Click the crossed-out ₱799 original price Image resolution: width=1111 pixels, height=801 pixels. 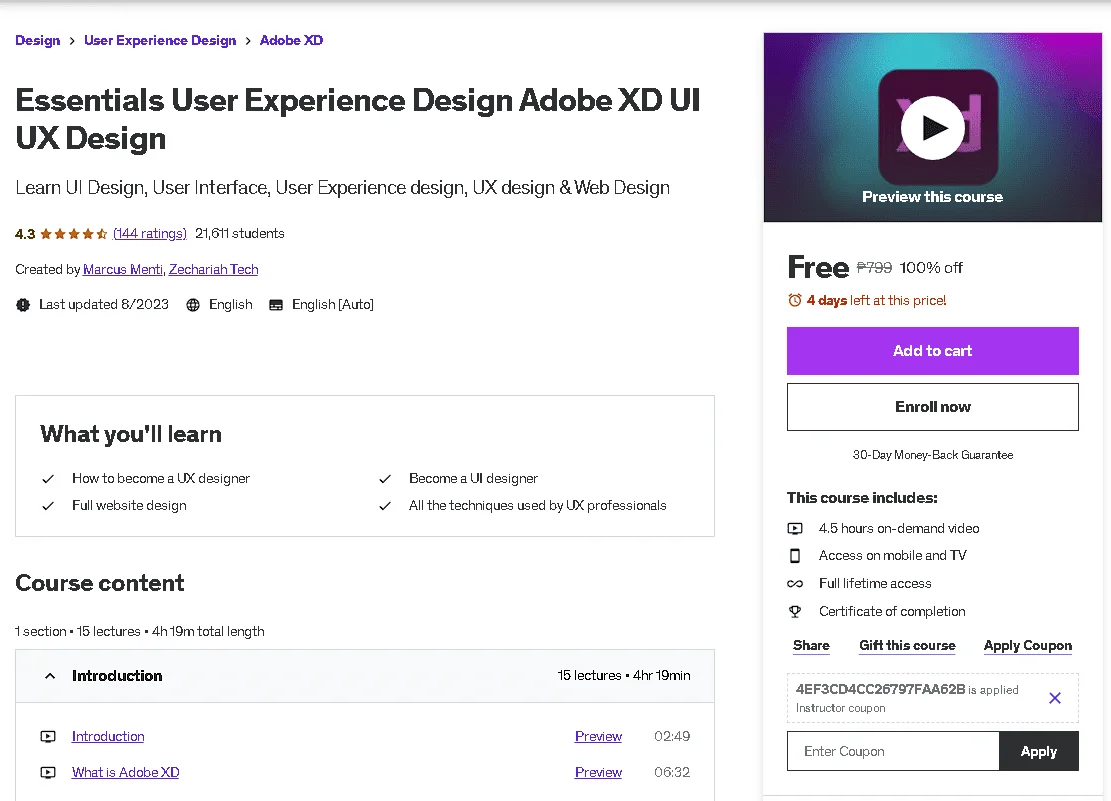pyautogui.click(x=874, y=267)
